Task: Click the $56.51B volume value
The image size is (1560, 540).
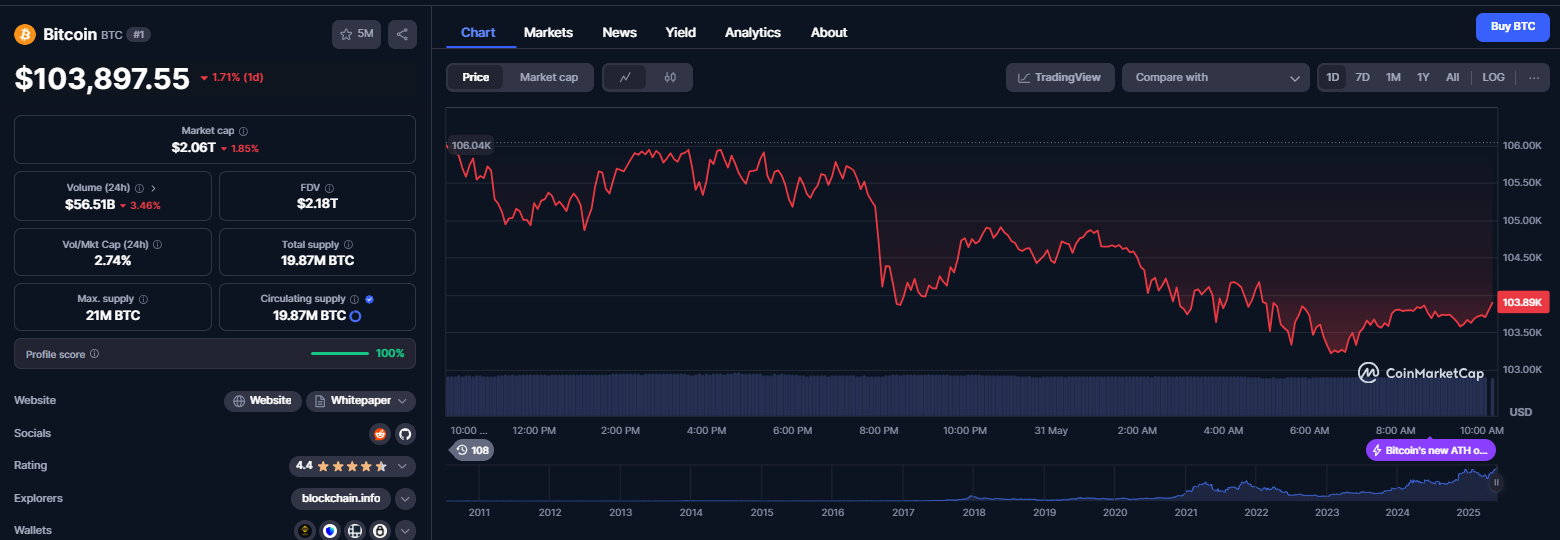Action: click(x=89, y=204)
